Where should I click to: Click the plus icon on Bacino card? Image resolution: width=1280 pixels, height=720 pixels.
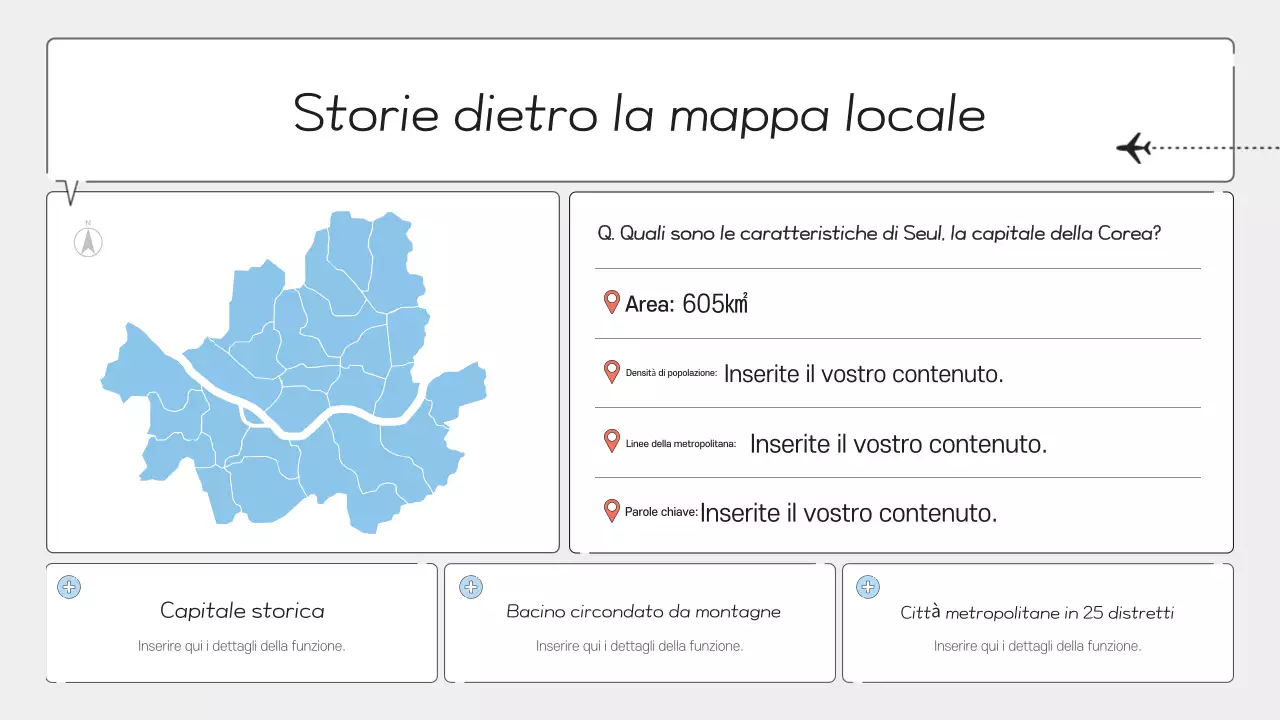tap(470, 587)
